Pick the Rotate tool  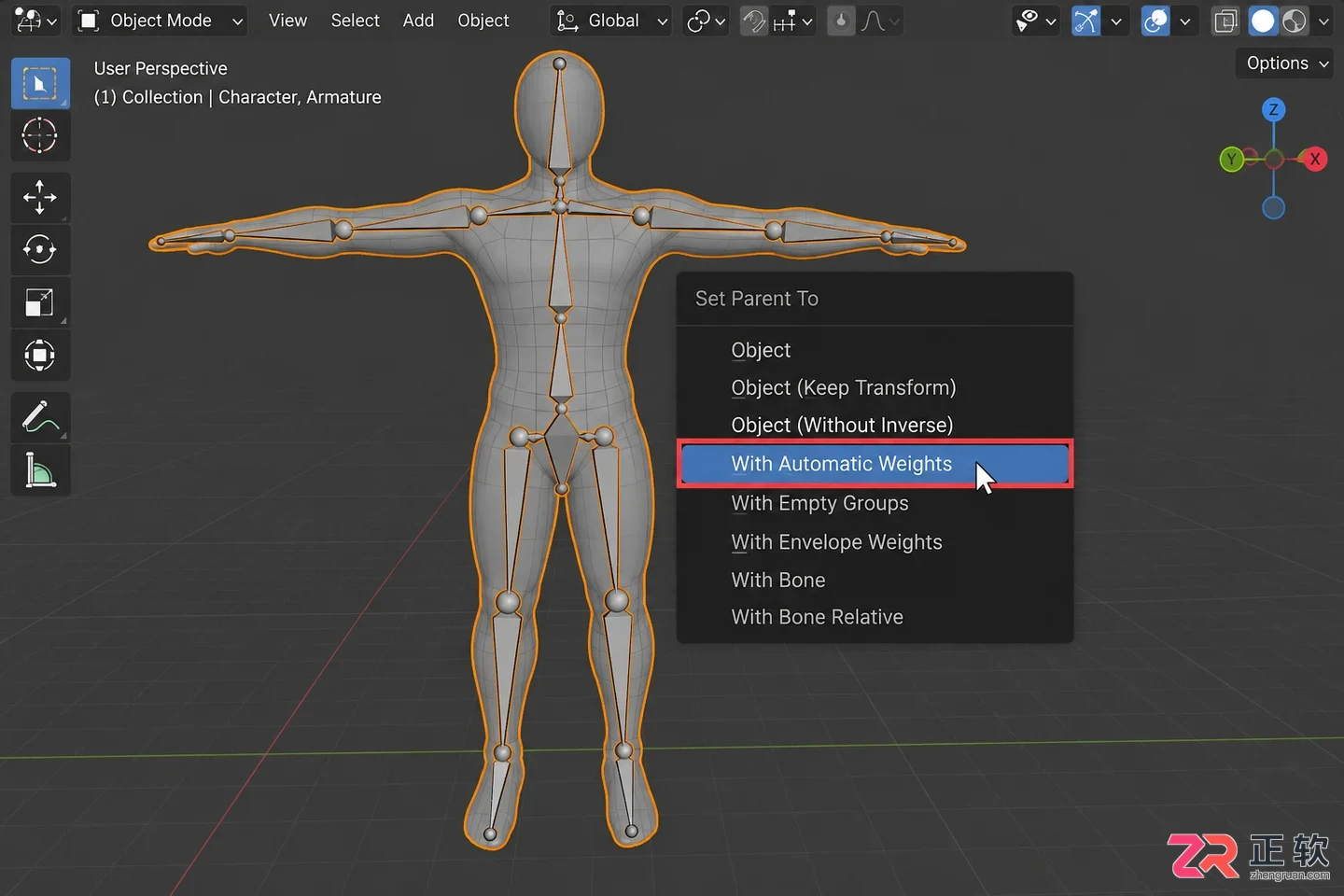tap(40, 249)
